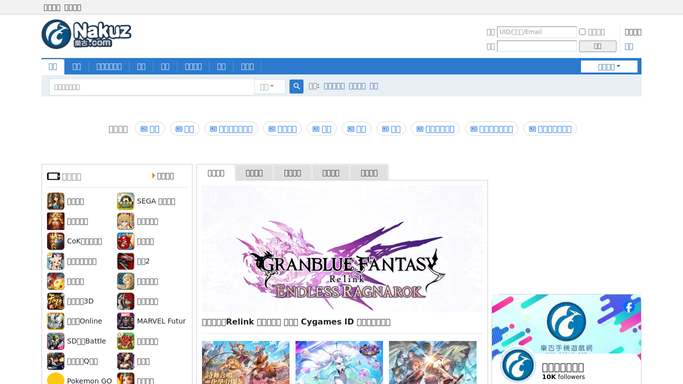Open the icon beside the entry ending in 3D

pos(56,301)
